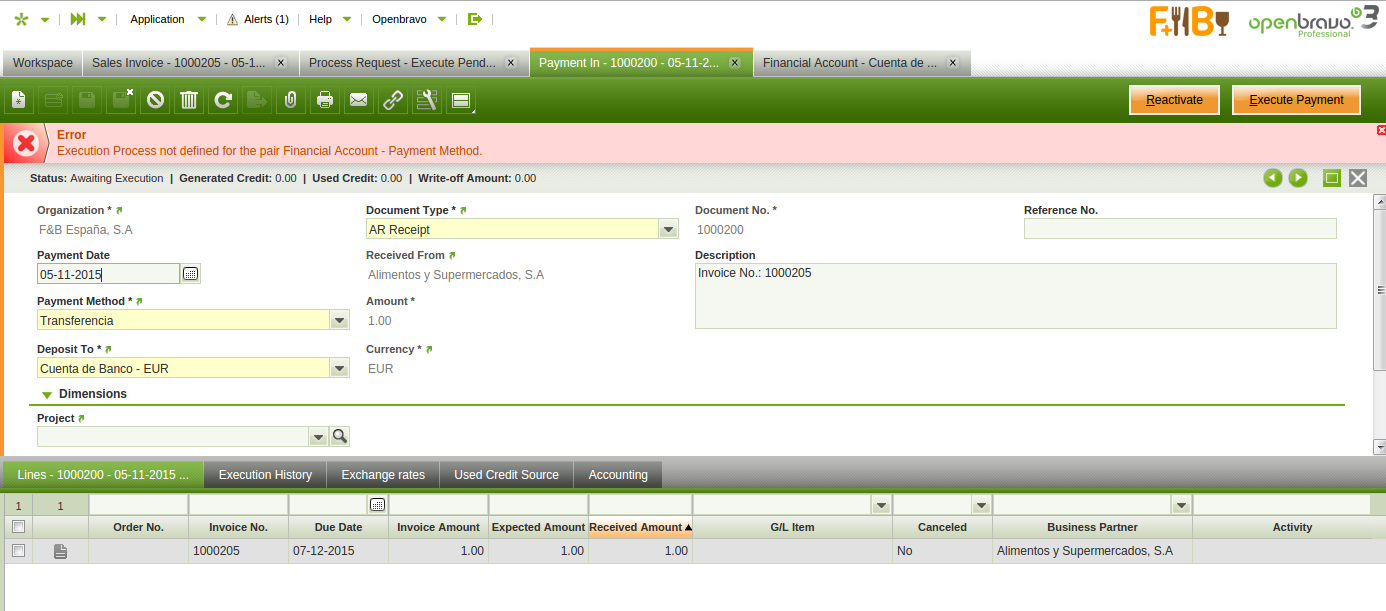1386x611 pixels.
Task: Open the Deposit To dropdown list
Action: coord(340,369)
